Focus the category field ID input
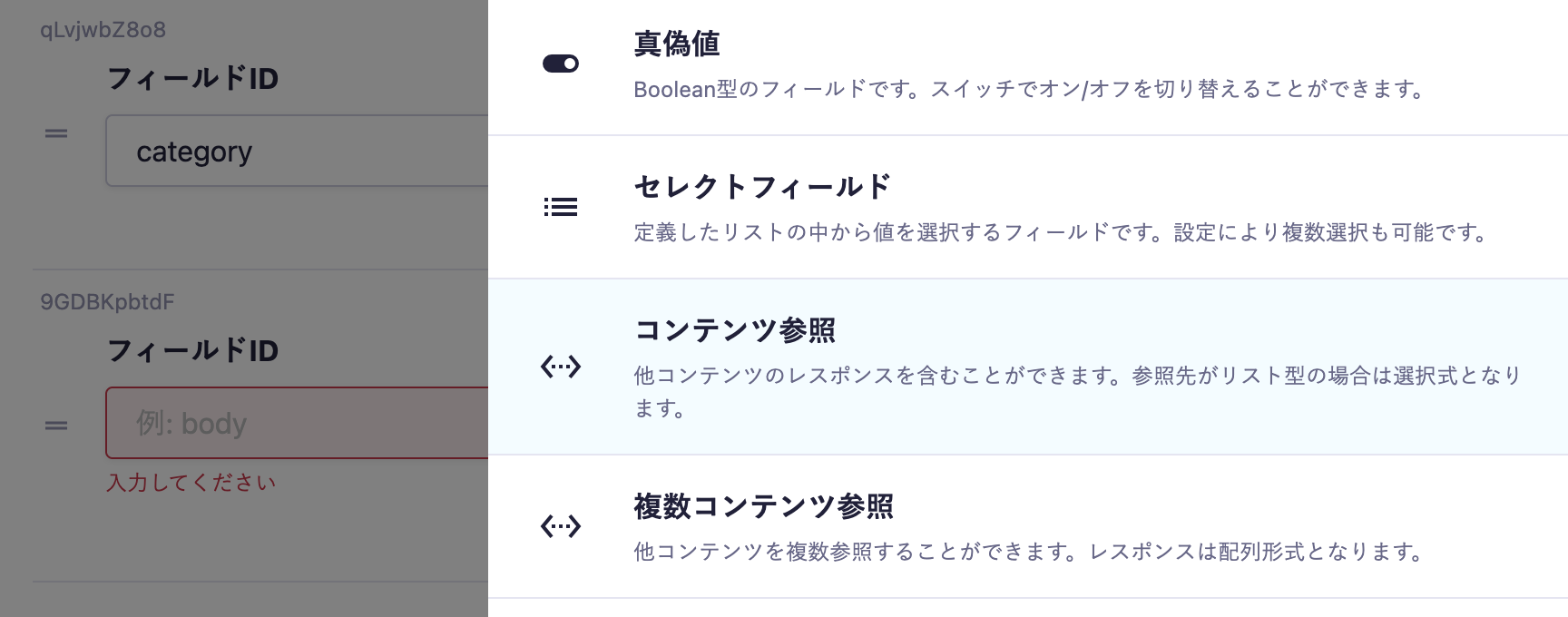Viewport: 1568px width, 617px height. (x=299, y=151)
